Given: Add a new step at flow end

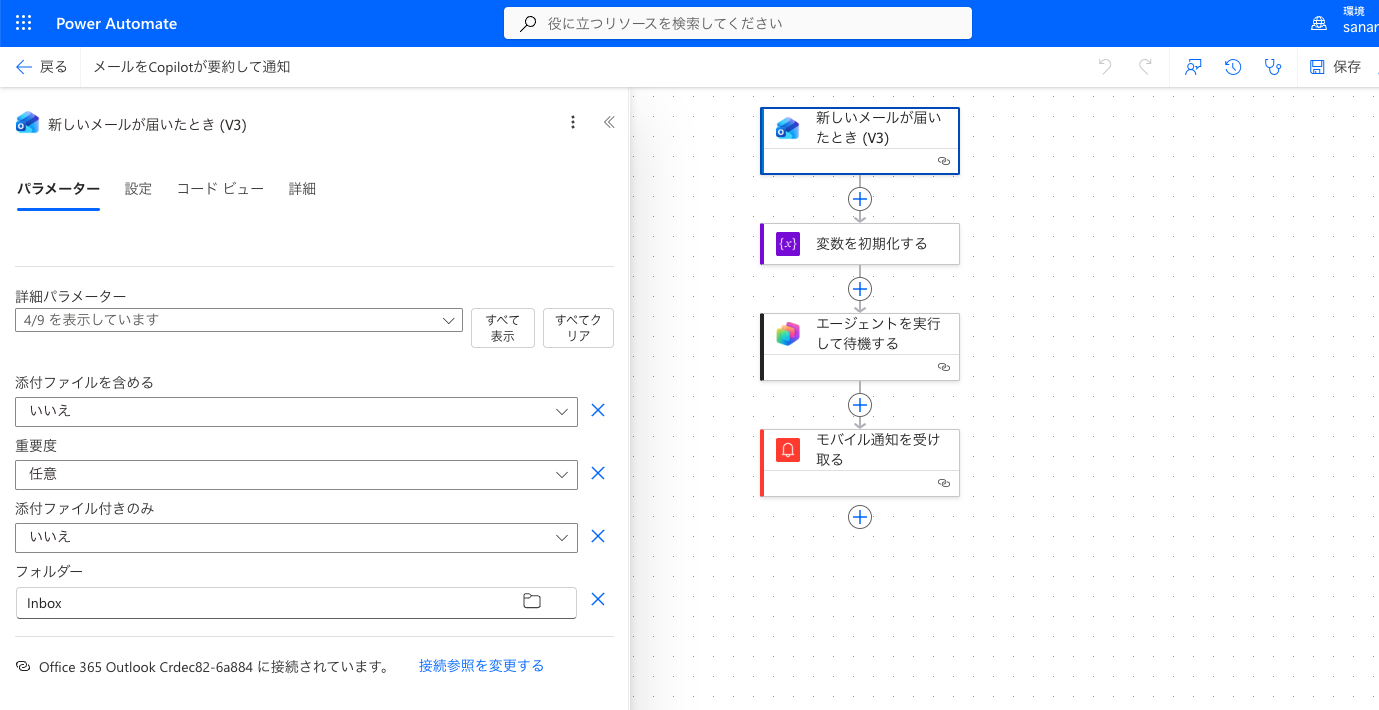Looking at the screenshot, I should [x=860, y=517].
